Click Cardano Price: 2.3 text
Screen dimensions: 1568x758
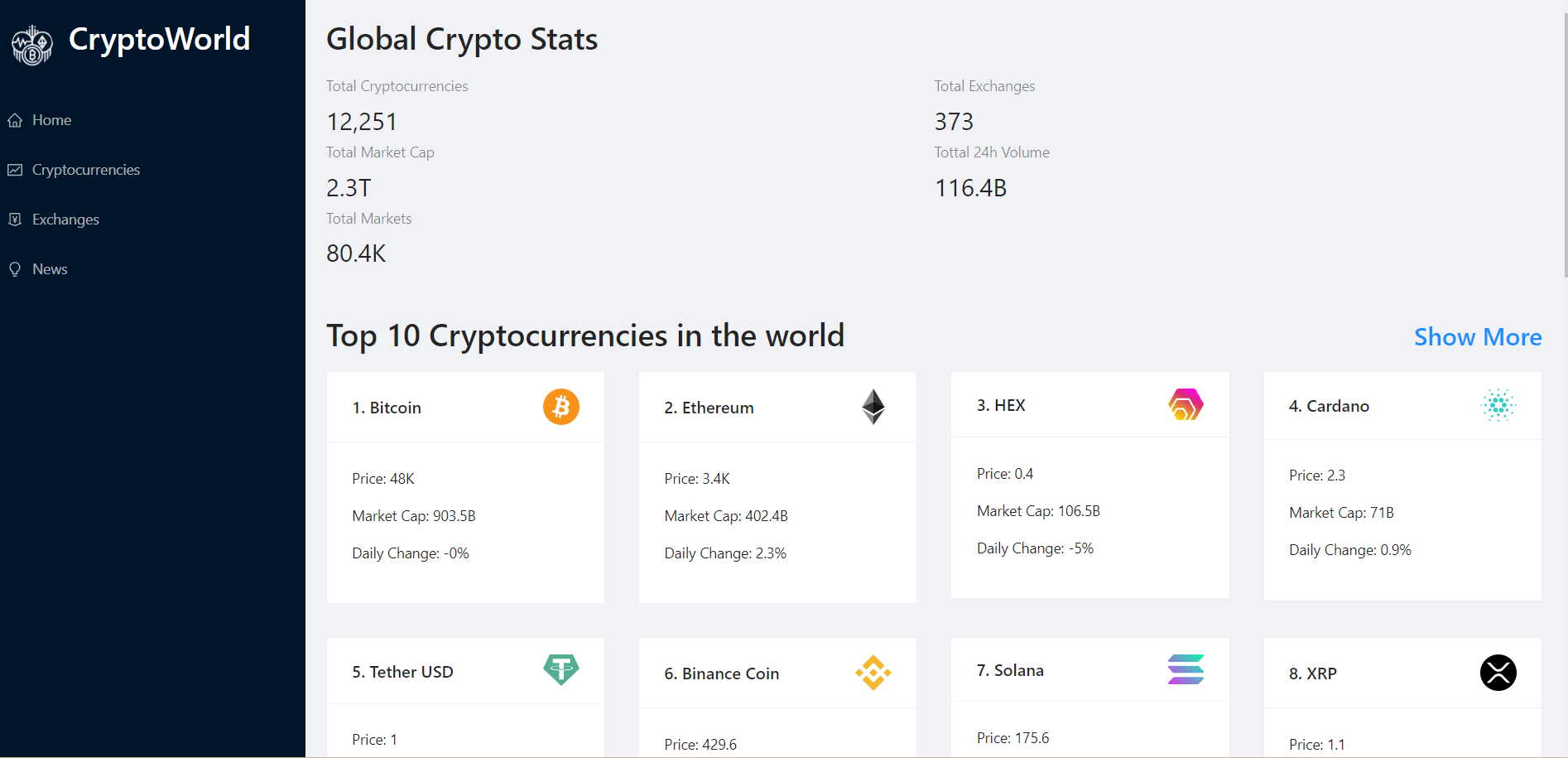1317,476
